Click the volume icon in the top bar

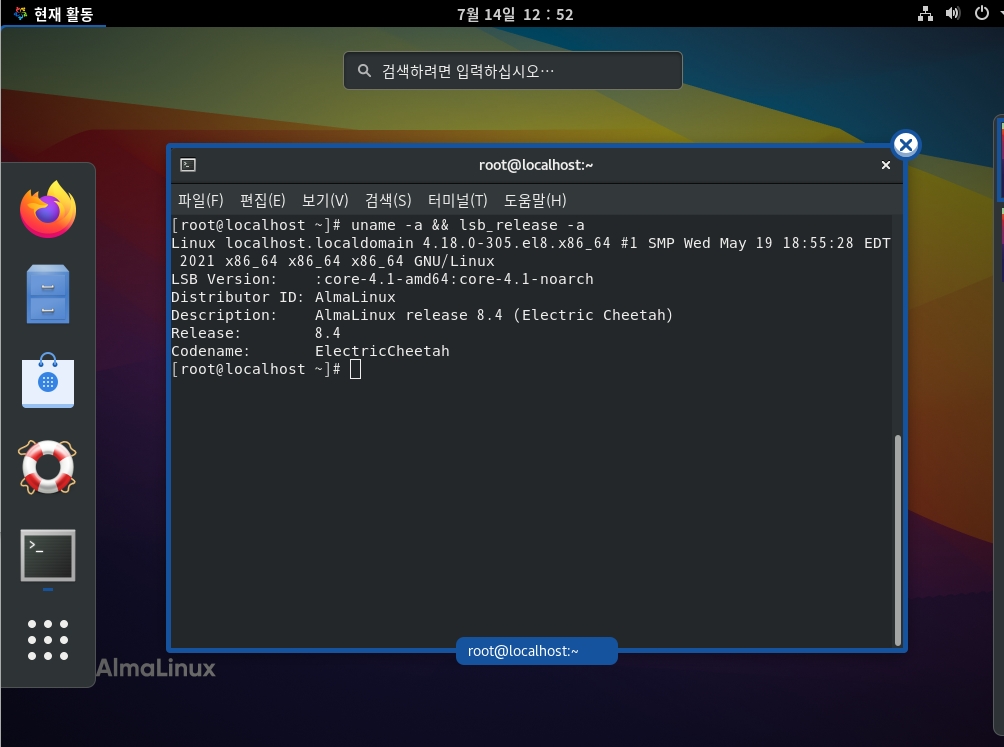(952, 14)
